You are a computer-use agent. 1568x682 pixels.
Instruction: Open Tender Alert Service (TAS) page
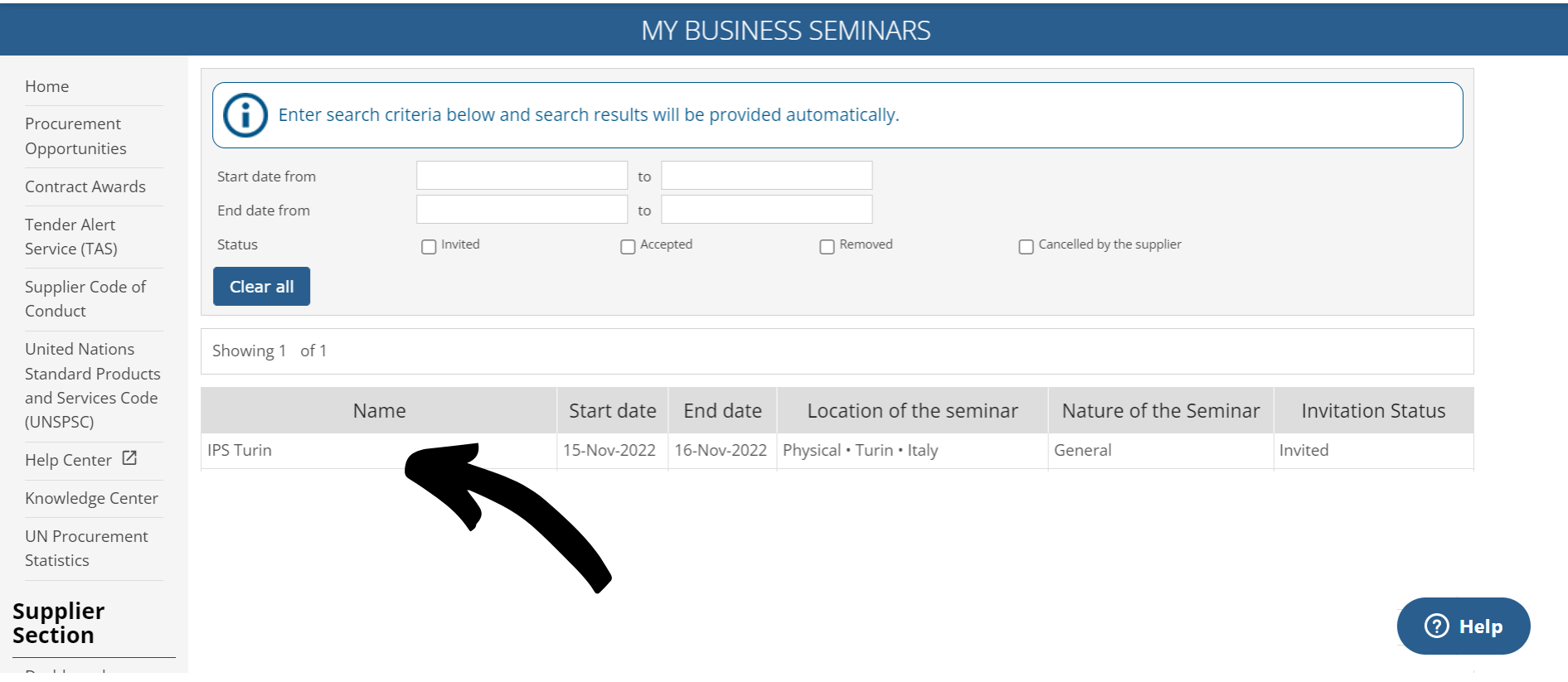click(x=71, y=236)
